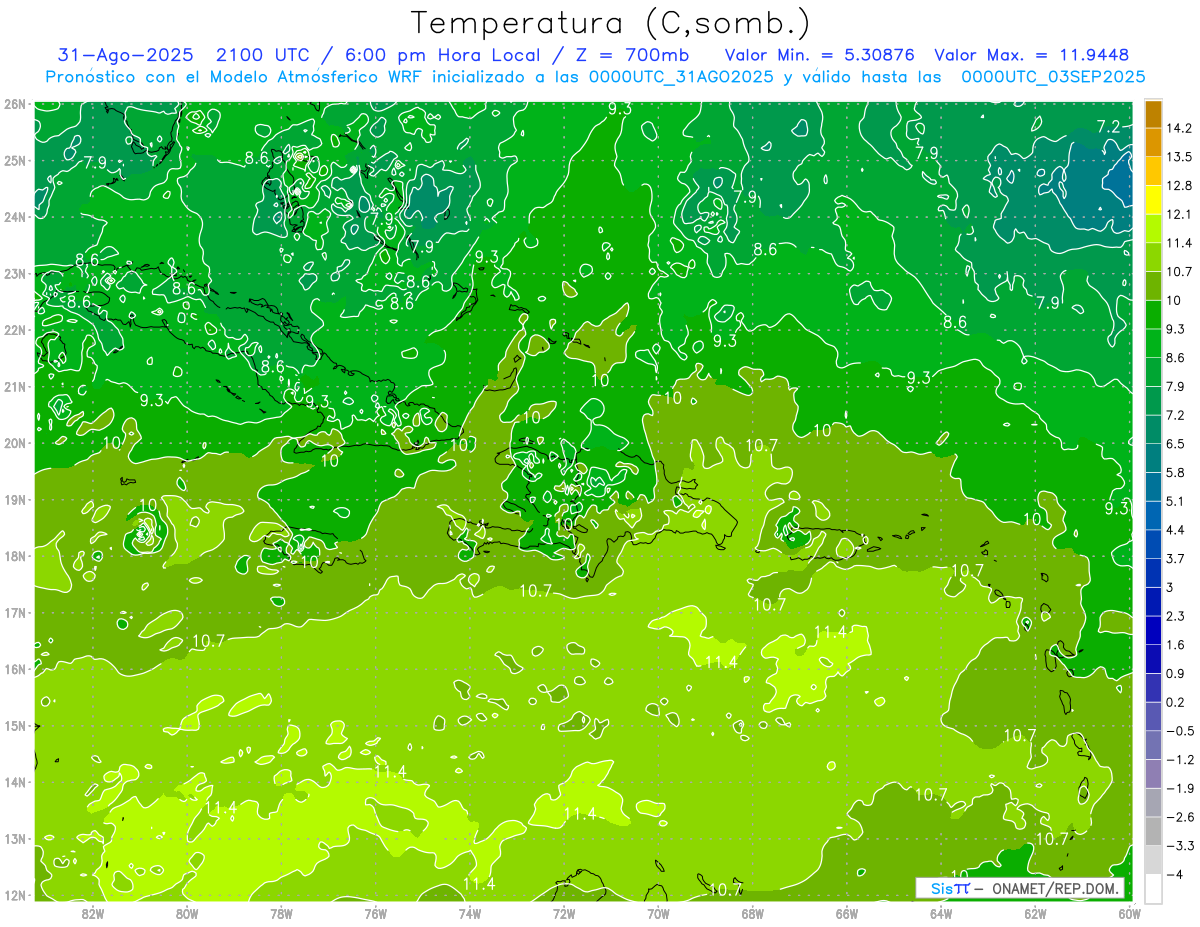The width and height of the screenshot is (1200, 927).
Task: Click the 62W longitude axis label
Action: 1036,914
